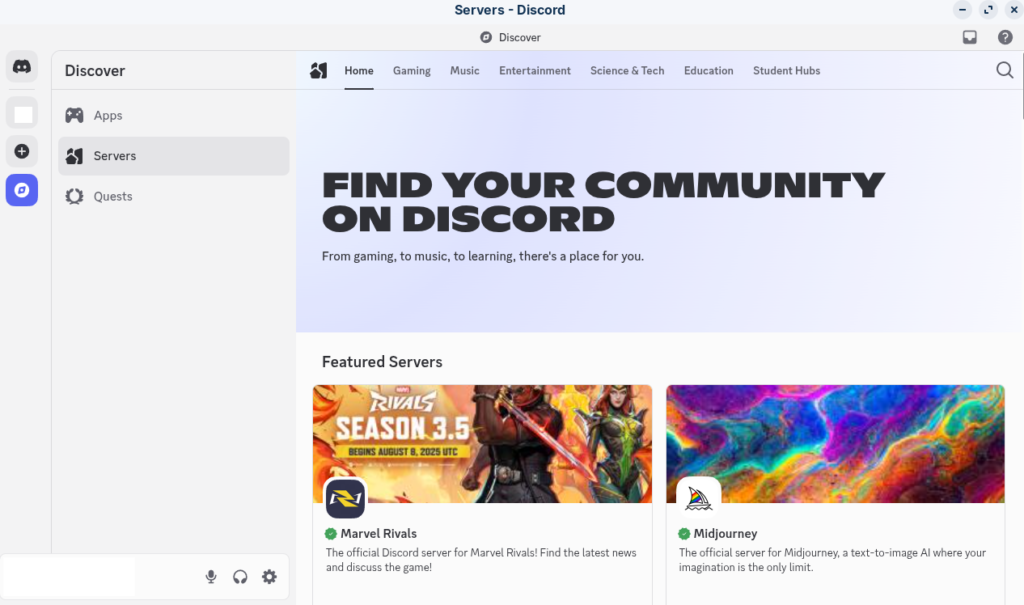Click the Quests icon in Discover list
Screen dimensions: 1024x605
[74, 197]
